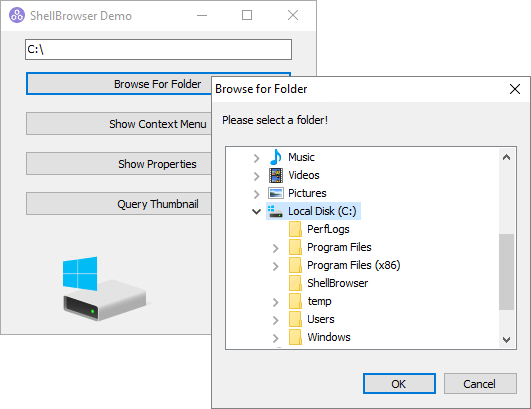The image size is (531, 409).
Task: Expand the temp folder node
Action: [x=276, y=302]
